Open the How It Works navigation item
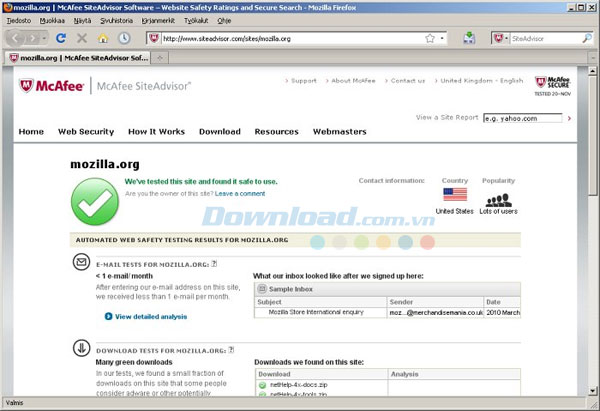The width and height of the screenshot is (600, 411). point(157,132)
